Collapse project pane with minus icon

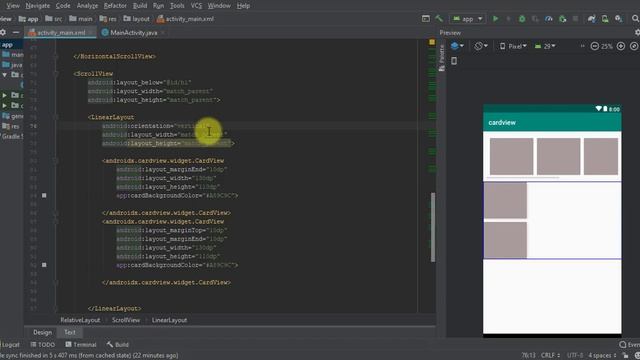[x=16, y=32]
